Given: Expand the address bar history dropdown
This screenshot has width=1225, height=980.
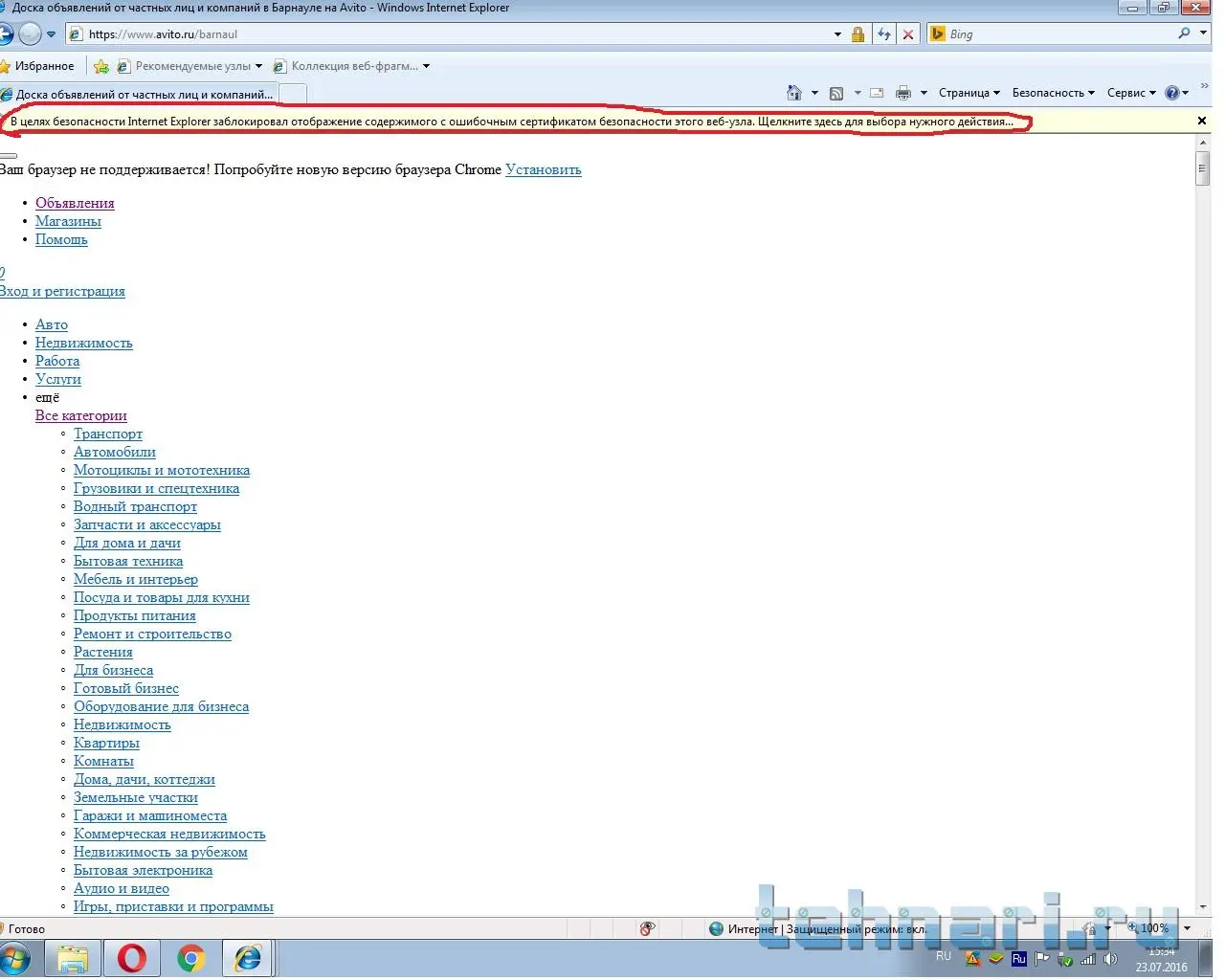Looking at the screenshot, I should pos(837,34).
